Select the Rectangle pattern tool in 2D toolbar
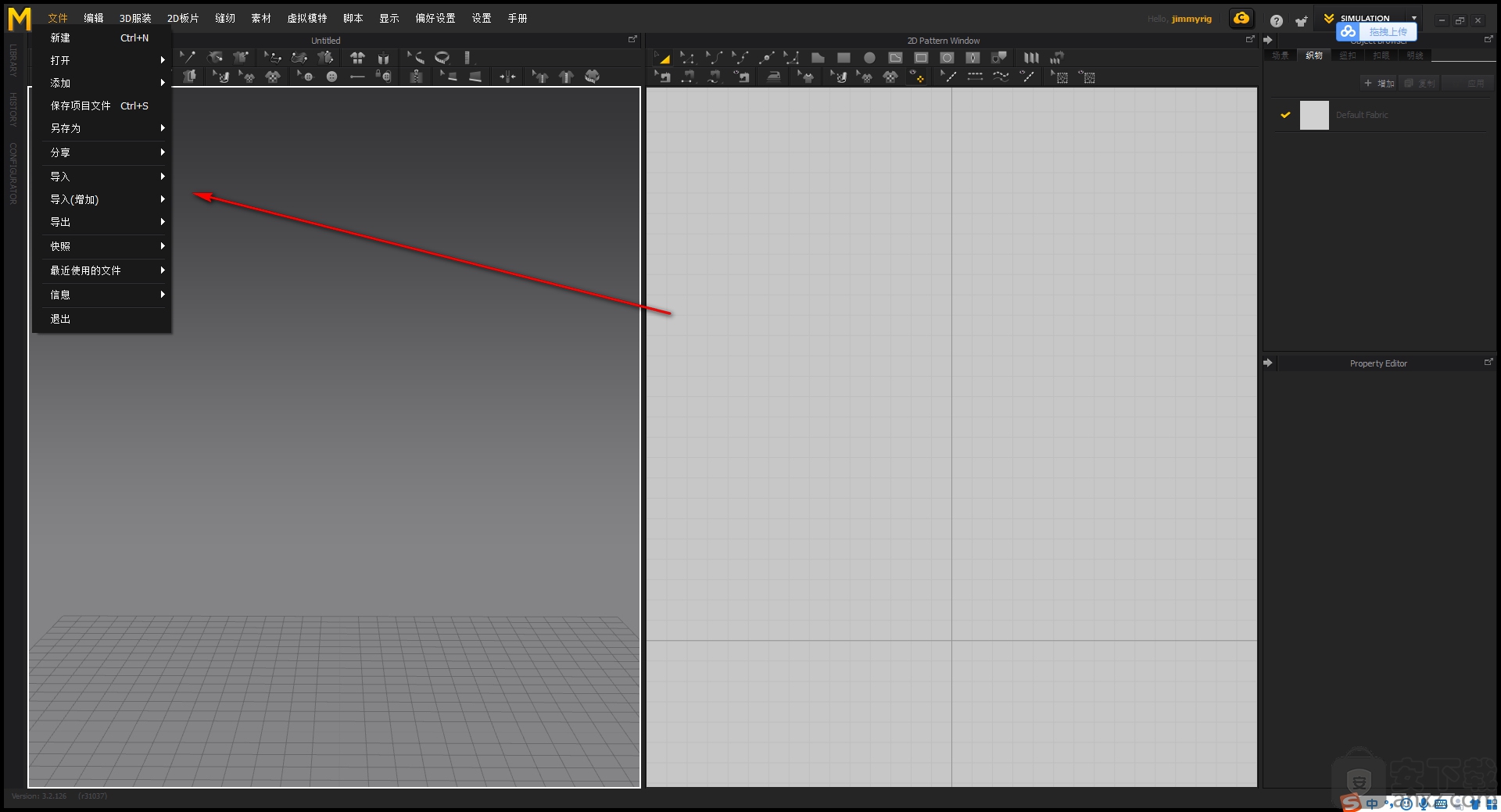This screenshot has height=812, width=1501. click(x=844, y=58)
